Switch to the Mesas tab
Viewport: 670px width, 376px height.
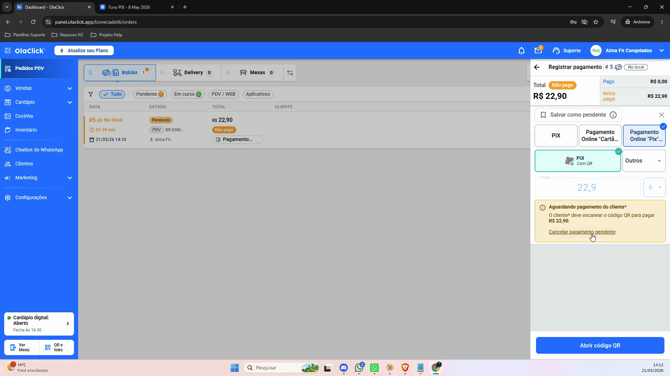coord(256,73)
